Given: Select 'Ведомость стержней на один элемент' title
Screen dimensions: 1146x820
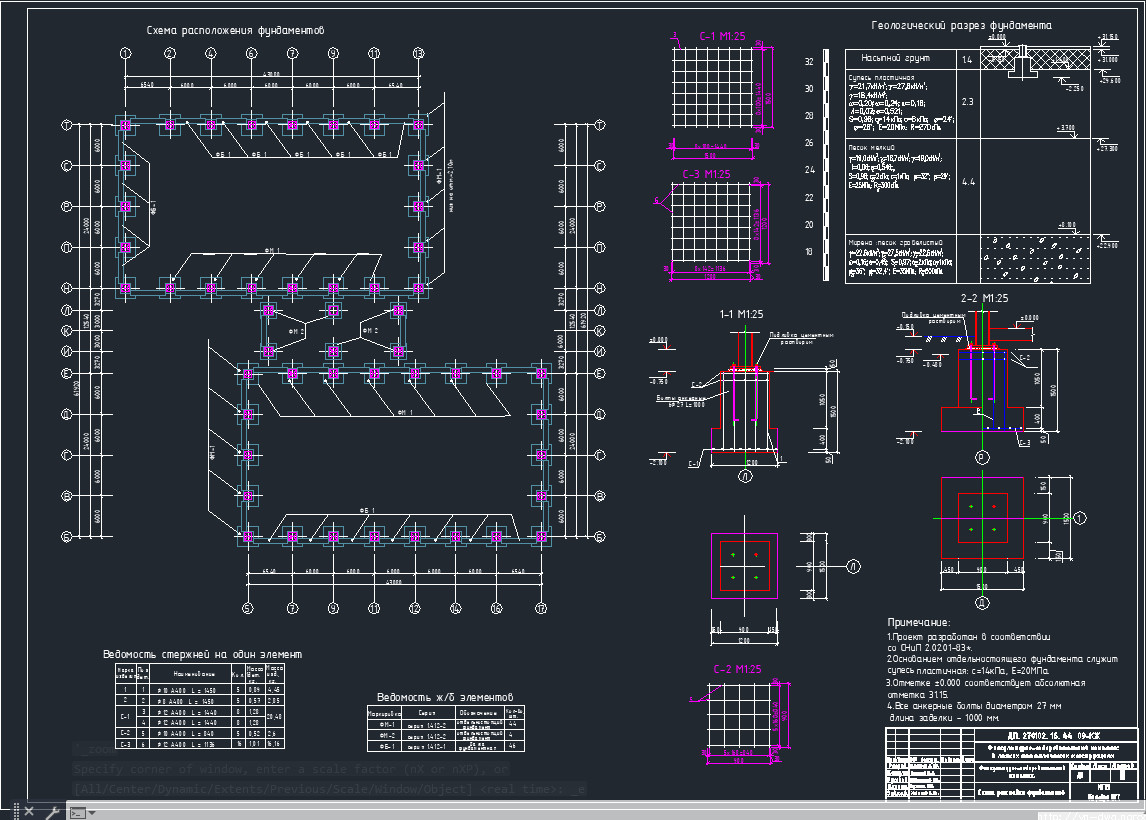Looking at the screenshot, I should point(202,654).
